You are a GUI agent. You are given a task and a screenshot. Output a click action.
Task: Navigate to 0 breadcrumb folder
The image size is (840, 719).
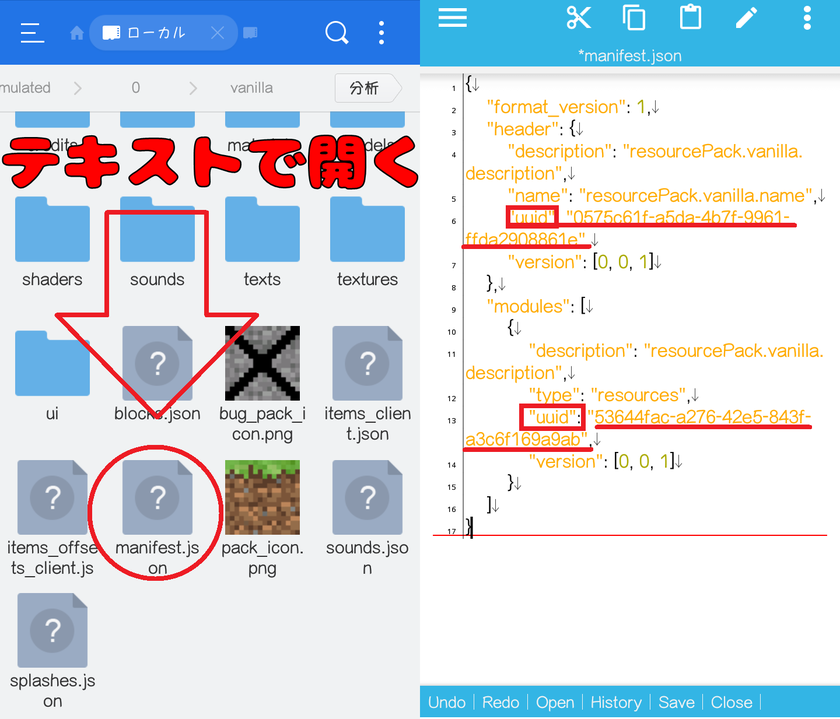pyautogui.click(x=136, y=88)
